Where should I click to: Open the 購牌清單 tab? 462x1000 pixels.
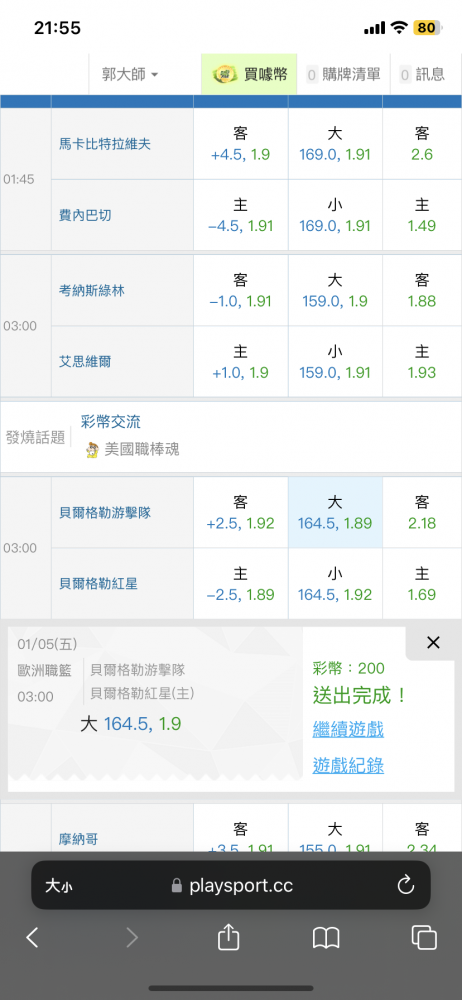tap(343, 75)
